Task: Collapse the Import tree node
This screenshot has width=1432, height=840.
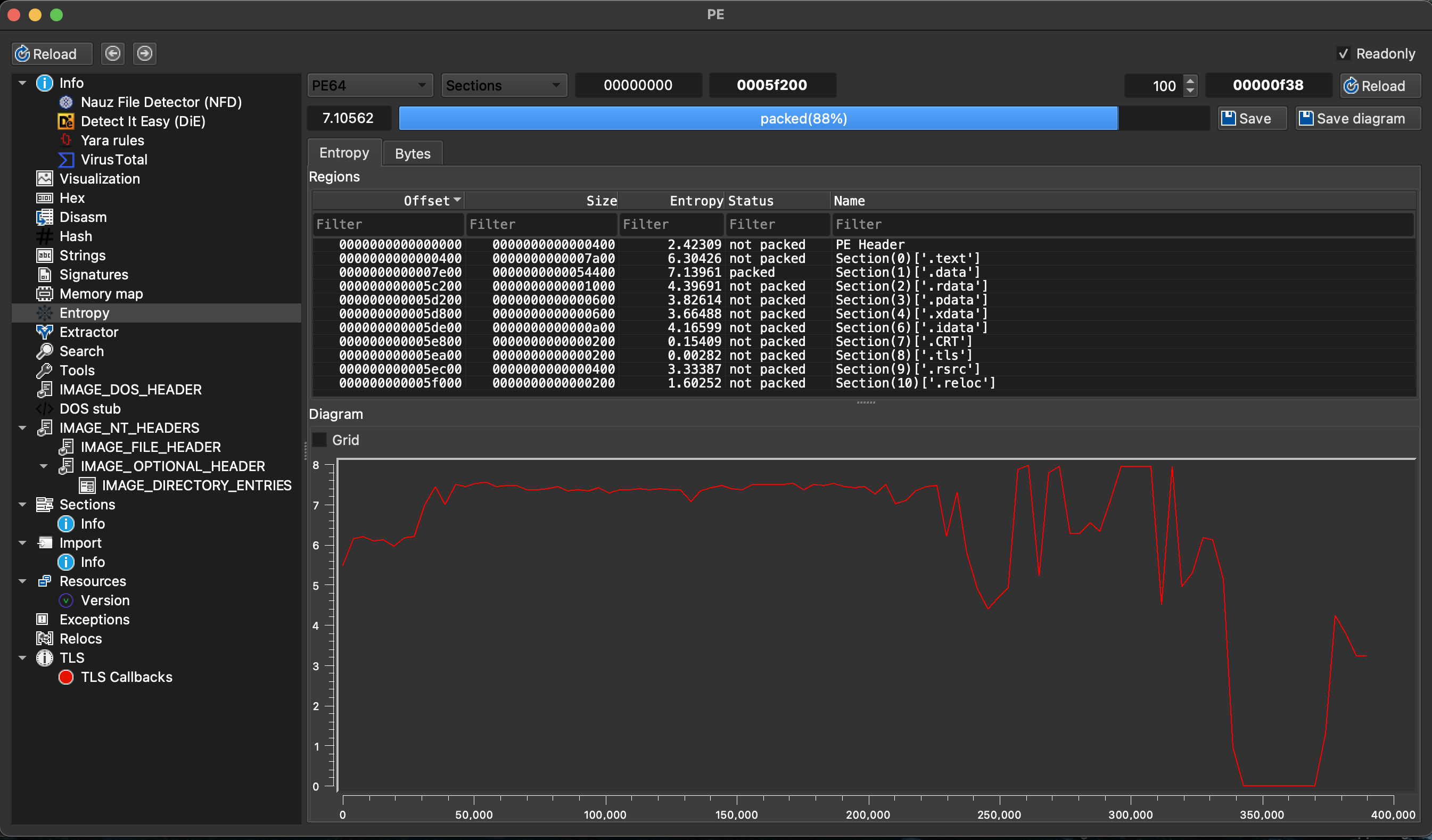Action: (22, 543)
